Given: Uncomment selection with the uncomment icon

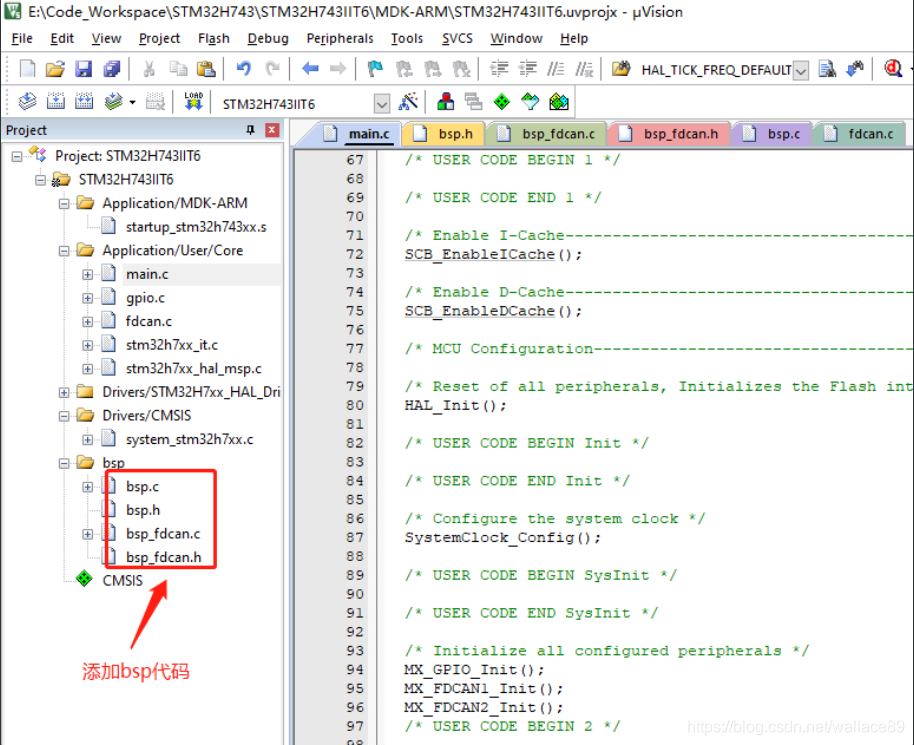Looking at the screenshot, I should [x=584, y=69].
